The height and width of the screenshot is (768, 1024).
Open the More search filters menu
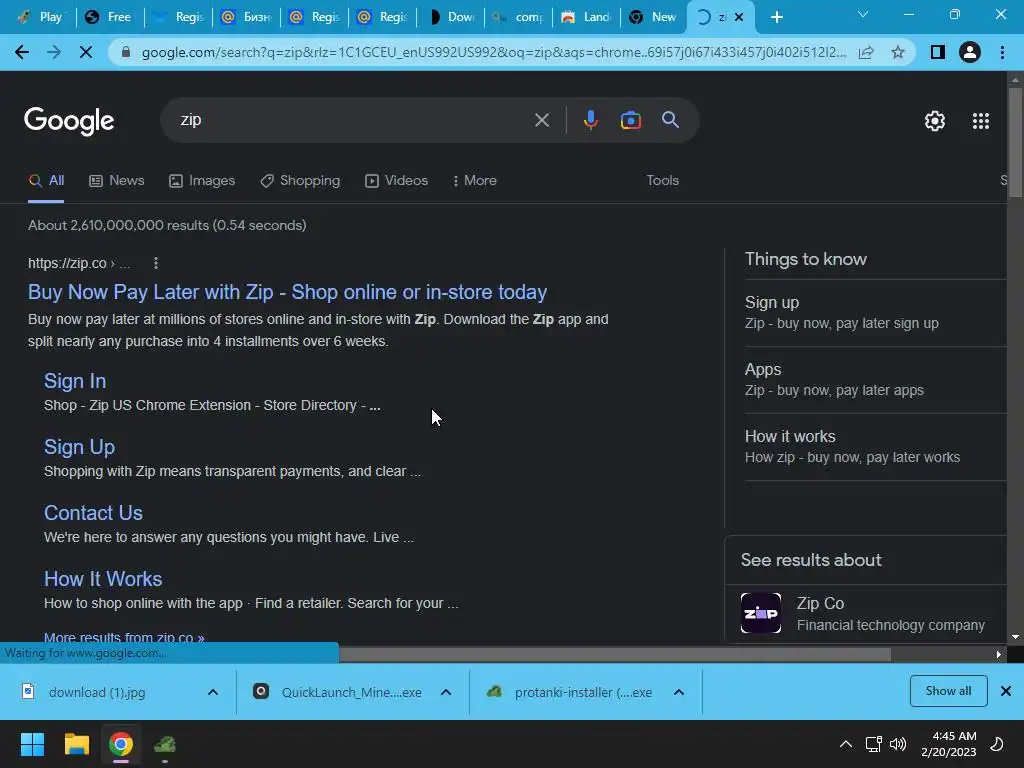pyautogui.click(x=474, y=181)
